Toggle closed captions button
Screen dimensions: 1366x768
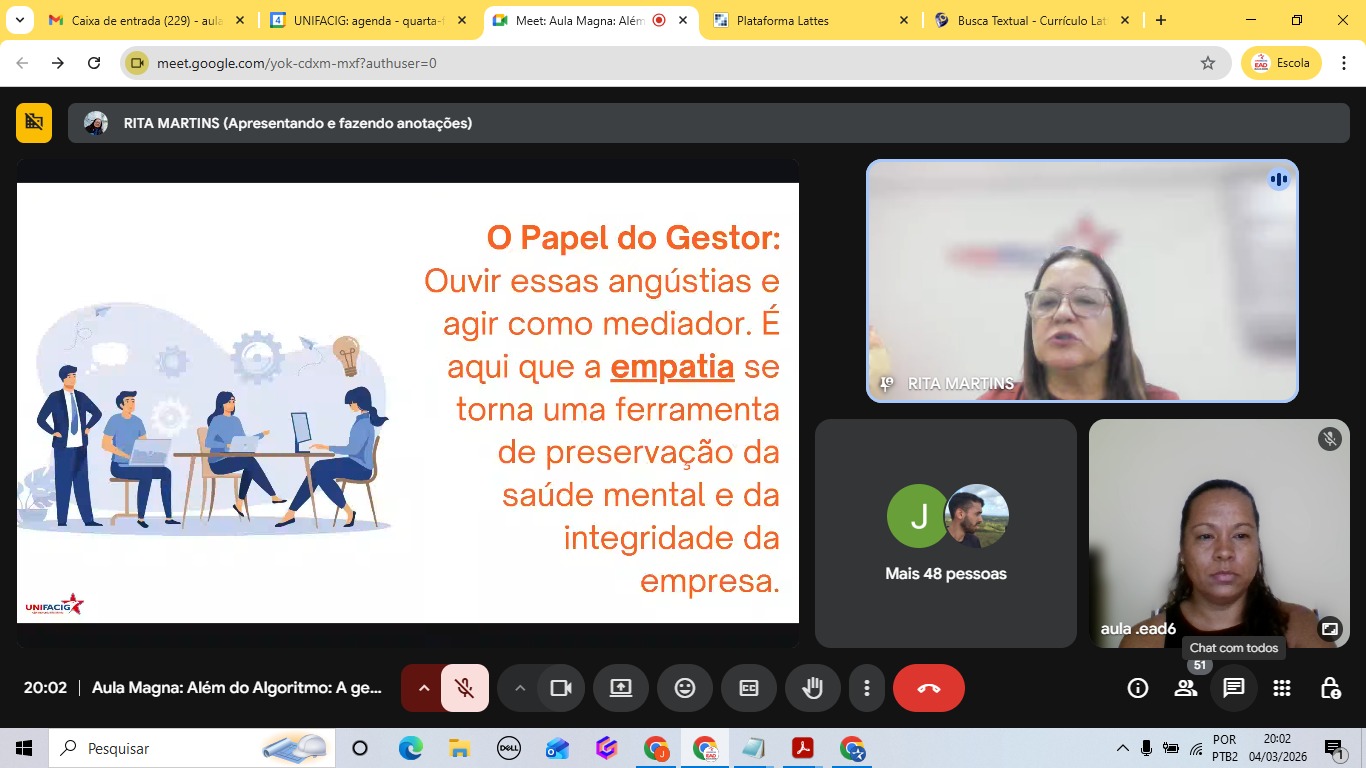[748, 688]
